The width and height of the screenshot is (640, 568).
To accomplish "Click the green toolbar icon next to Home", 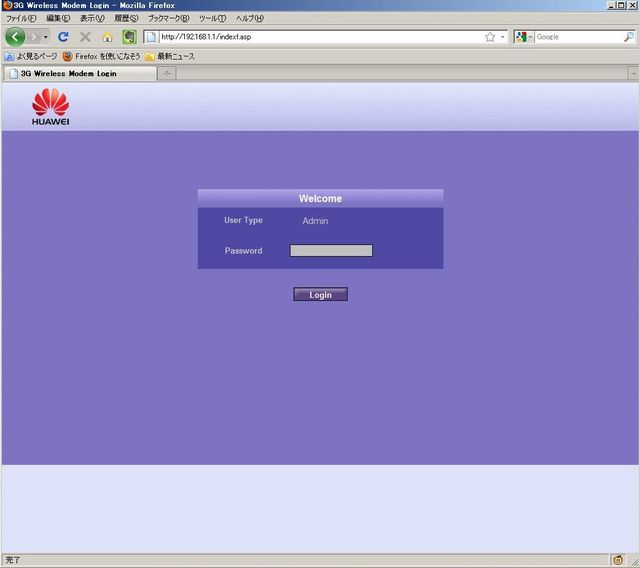I will (129, 37).
